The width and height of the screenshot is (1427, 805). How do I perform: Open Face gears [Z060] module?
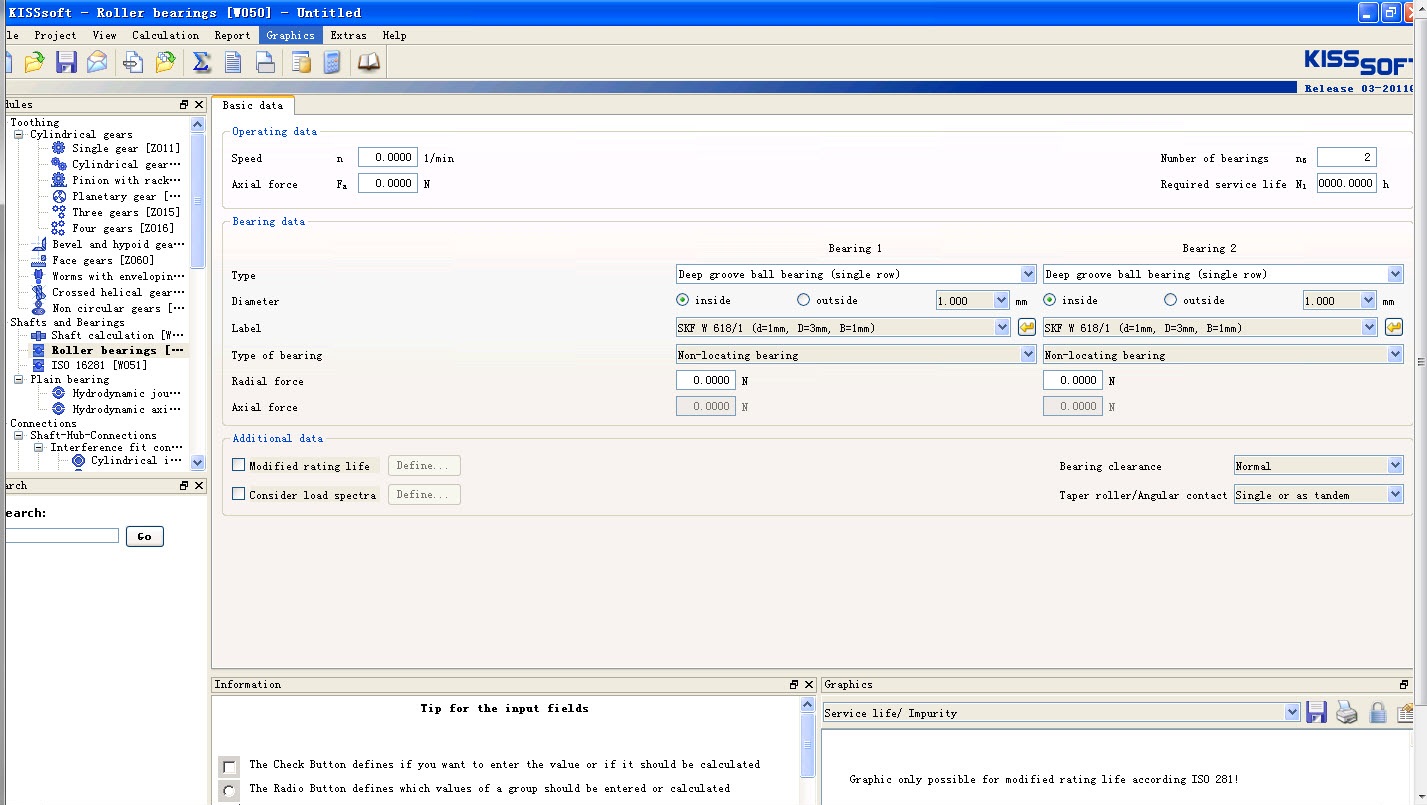click(103, 260)
